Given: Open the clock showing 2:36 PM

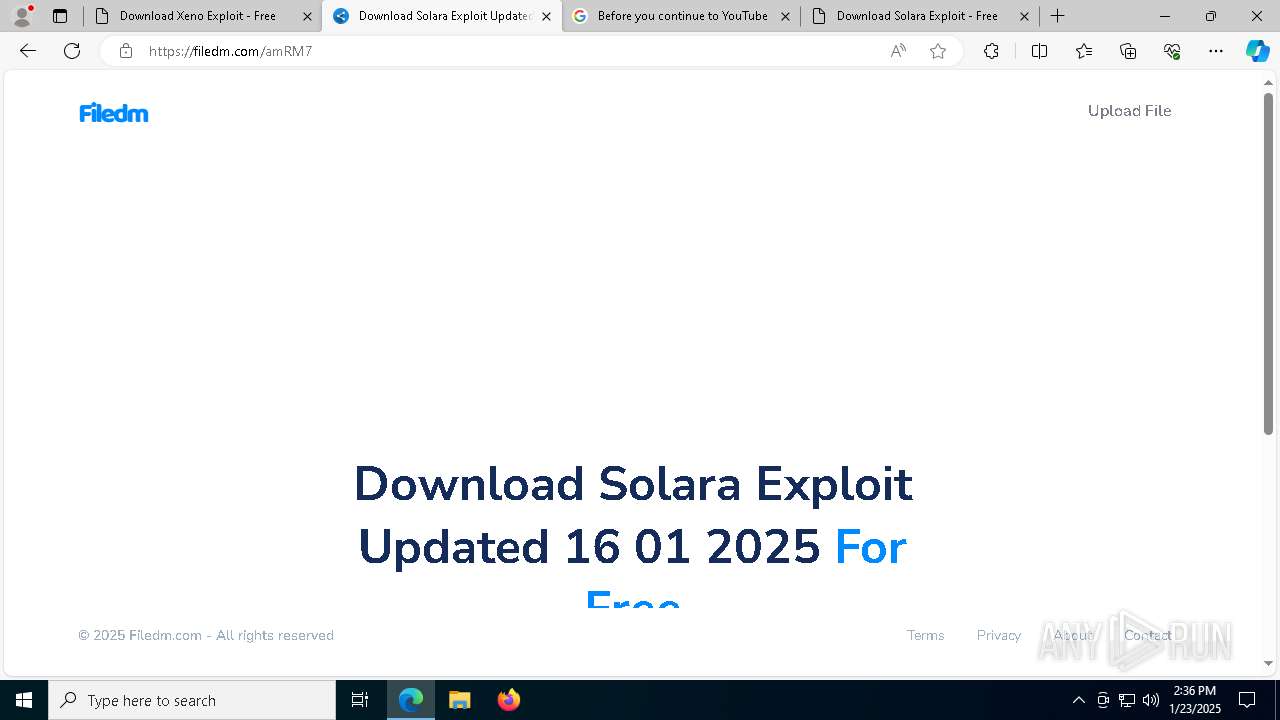Looking at the screenshot, I should pos(1195,700).
